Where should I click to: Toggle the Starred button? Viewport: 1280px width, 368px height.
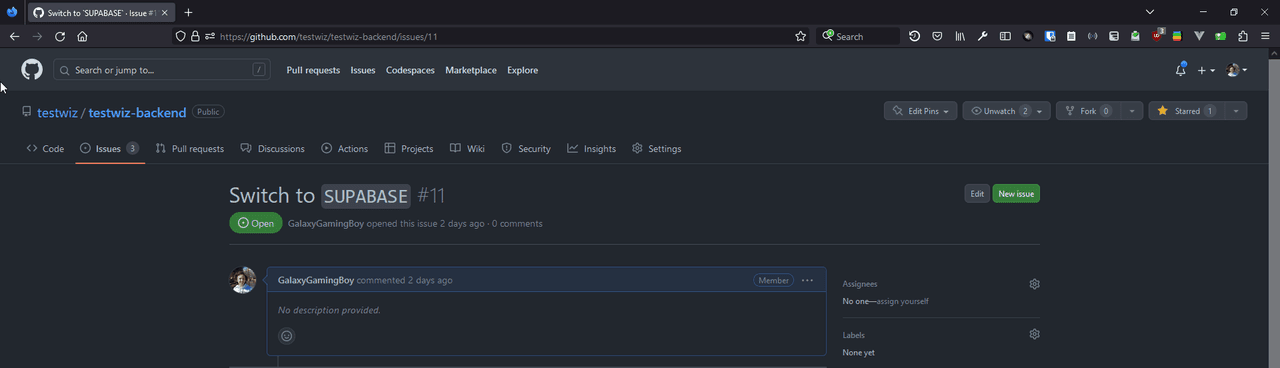tap(1186, 111)
